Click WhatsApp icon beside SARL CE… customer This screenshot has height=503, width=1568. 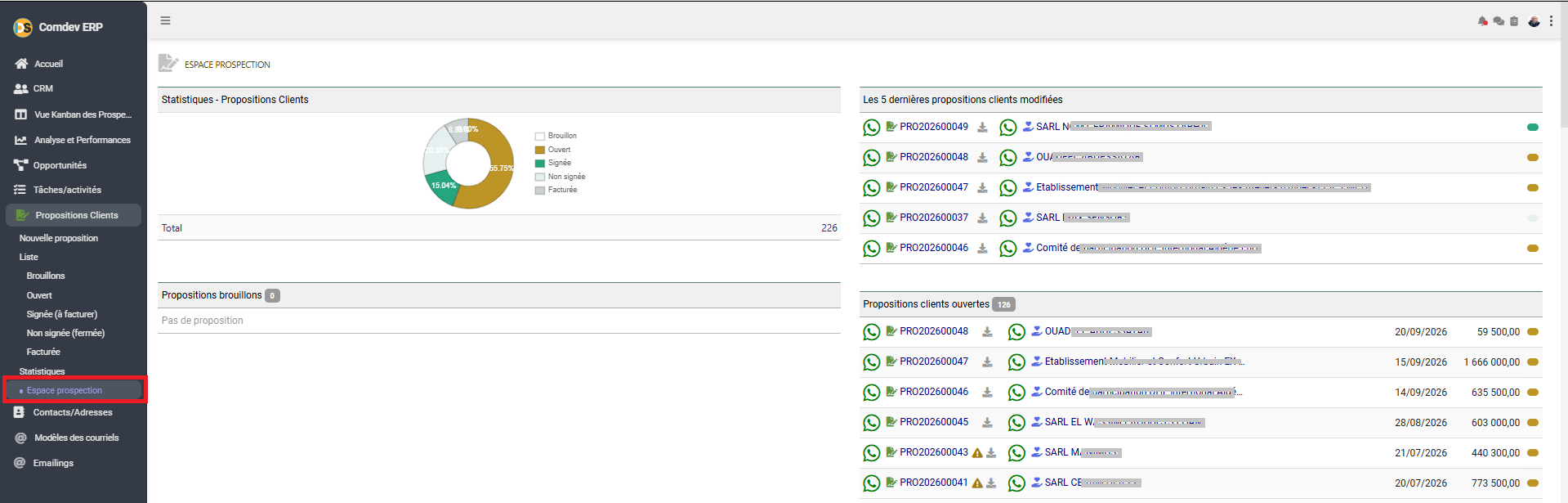1016,483
